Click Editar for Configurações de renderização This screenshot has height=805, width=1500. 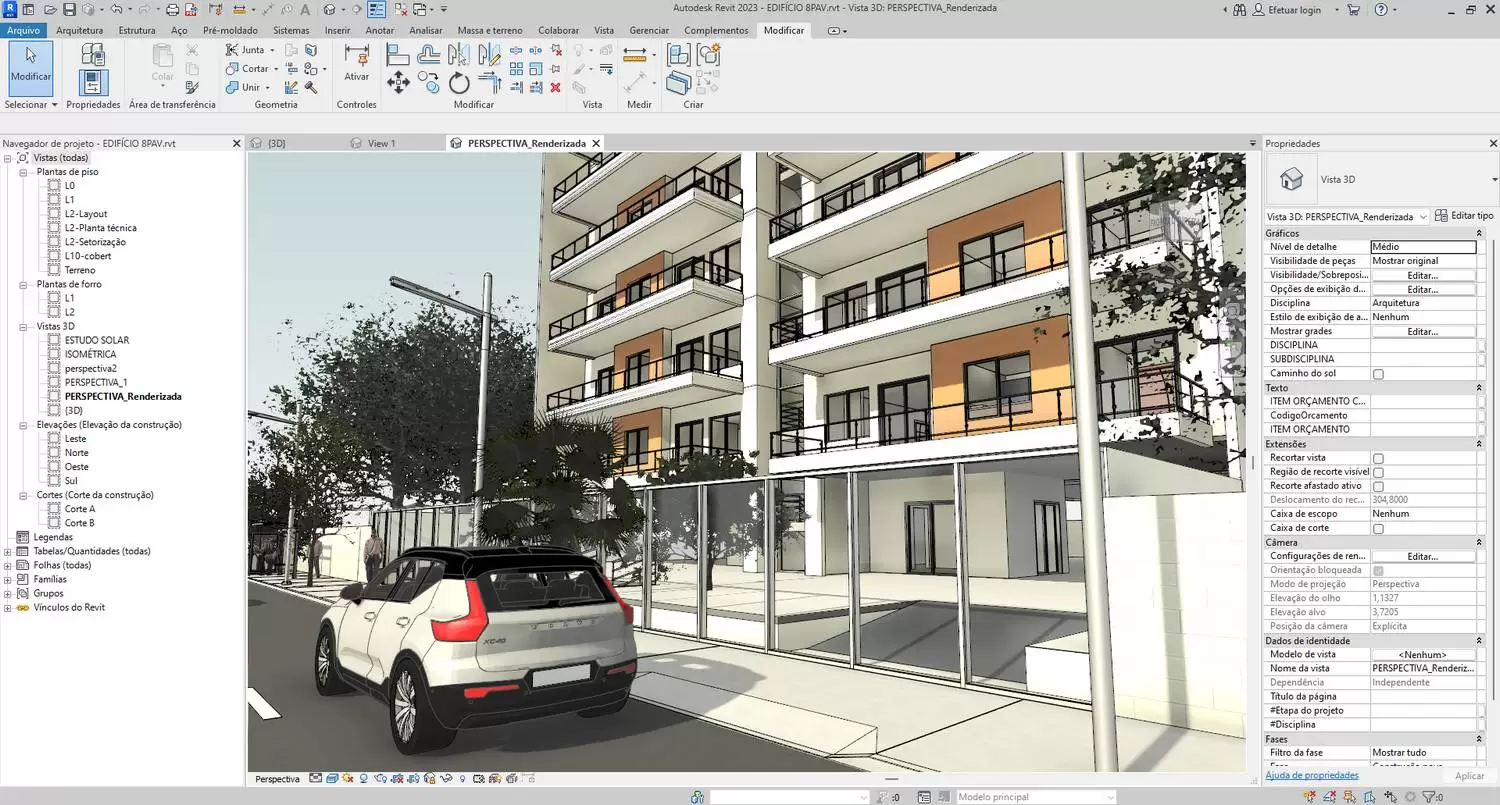coord(1423,556)
